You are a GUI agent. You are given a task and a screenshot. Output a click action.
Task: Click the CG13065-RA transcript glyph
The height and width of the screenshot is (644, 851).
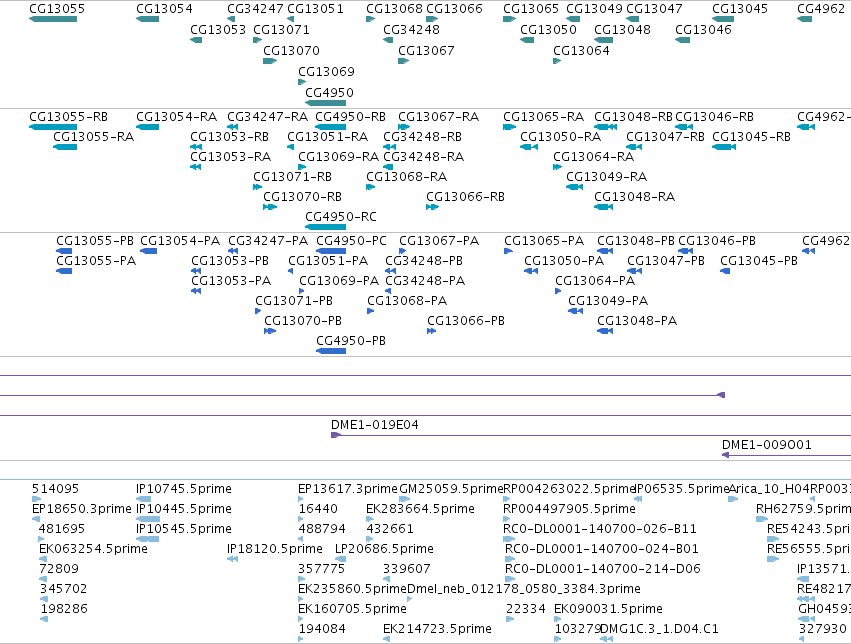(510, 127)
